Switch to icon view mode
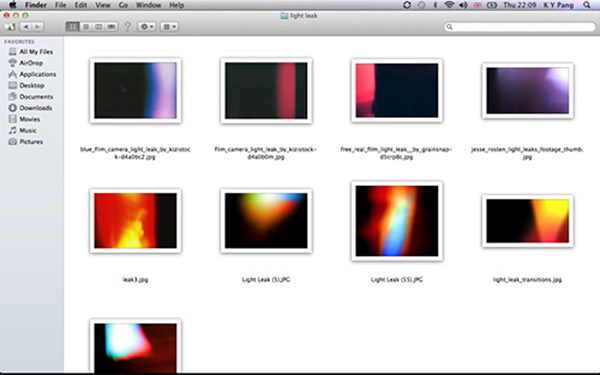 (73, 27)
